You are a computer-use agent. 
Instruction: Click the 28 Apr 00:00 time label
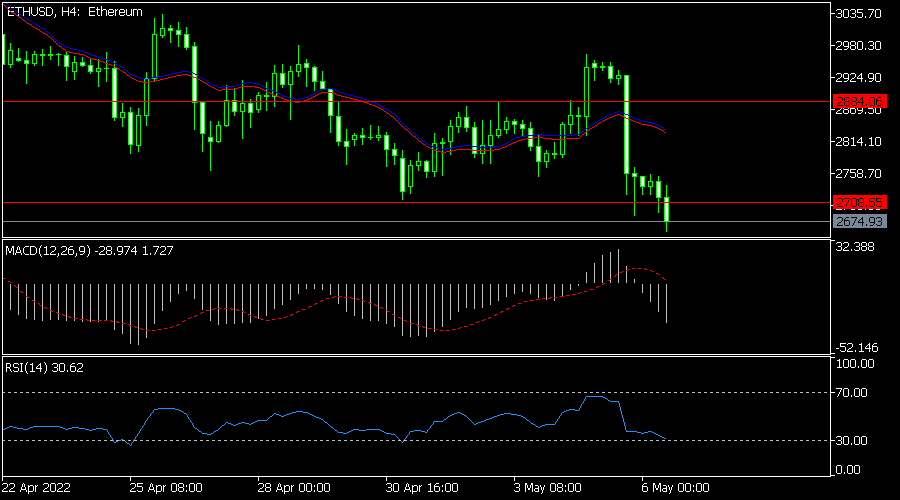point(294,488)
